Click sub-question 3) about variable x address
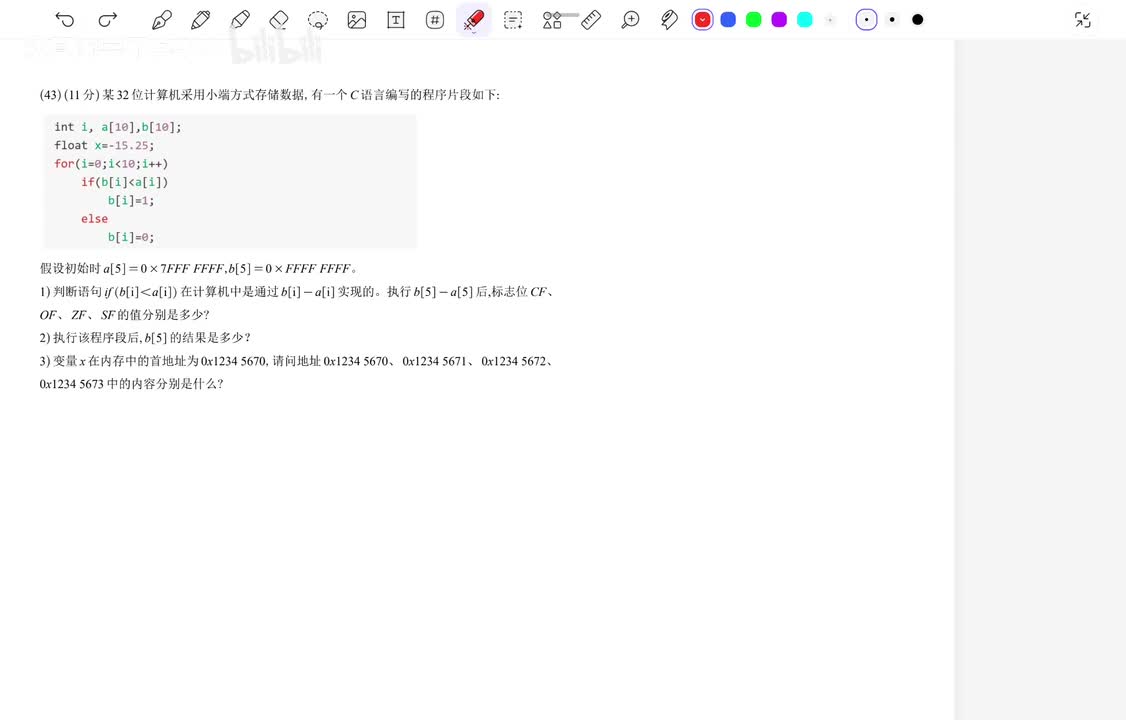This screenshot has width=1126, height=720. pos(296,361)
